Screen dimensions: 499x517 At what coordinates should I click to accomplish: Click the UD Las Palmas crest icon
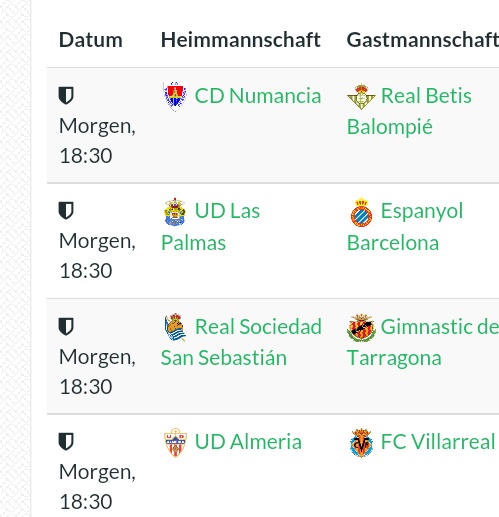coord(175,211)
